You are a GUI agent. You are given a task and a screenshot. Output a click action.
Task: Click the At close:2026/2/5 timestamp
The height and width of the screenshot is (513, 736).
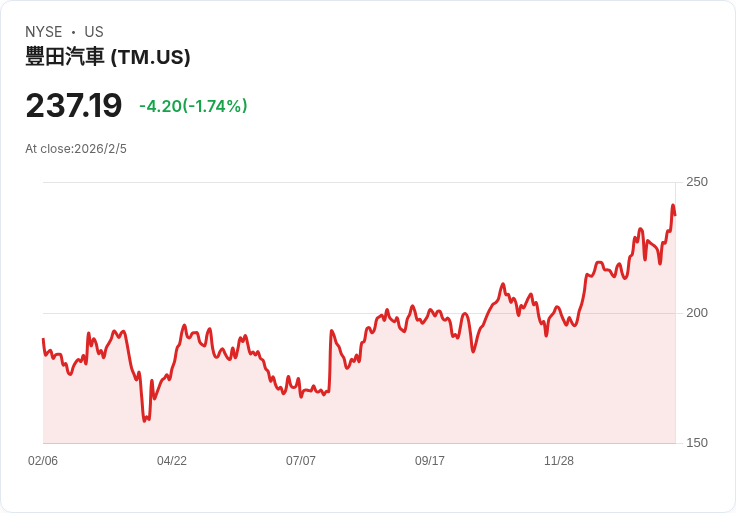click(76, 149)
